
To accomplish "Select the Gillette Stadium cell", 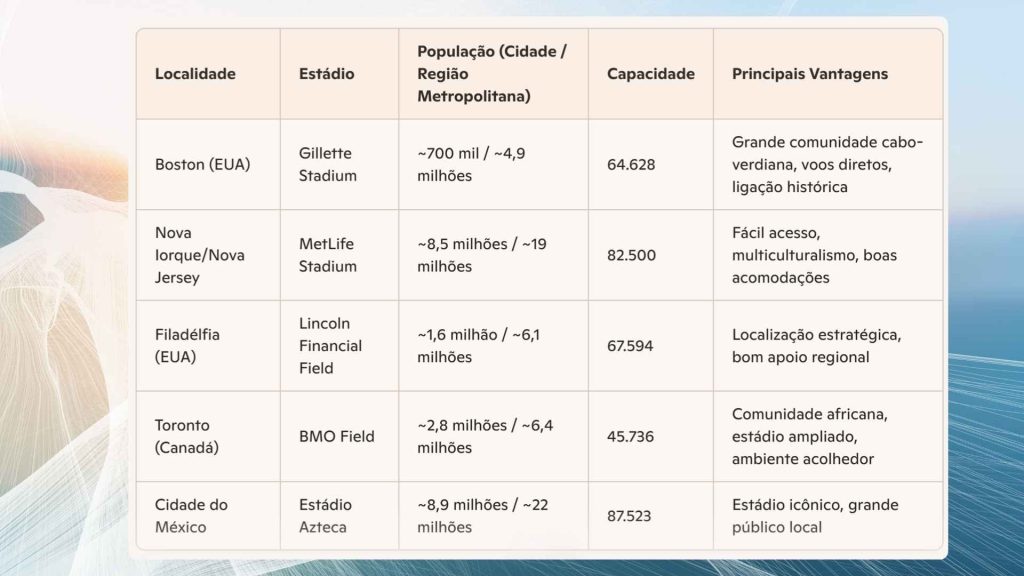I will [x=326, y=164].
